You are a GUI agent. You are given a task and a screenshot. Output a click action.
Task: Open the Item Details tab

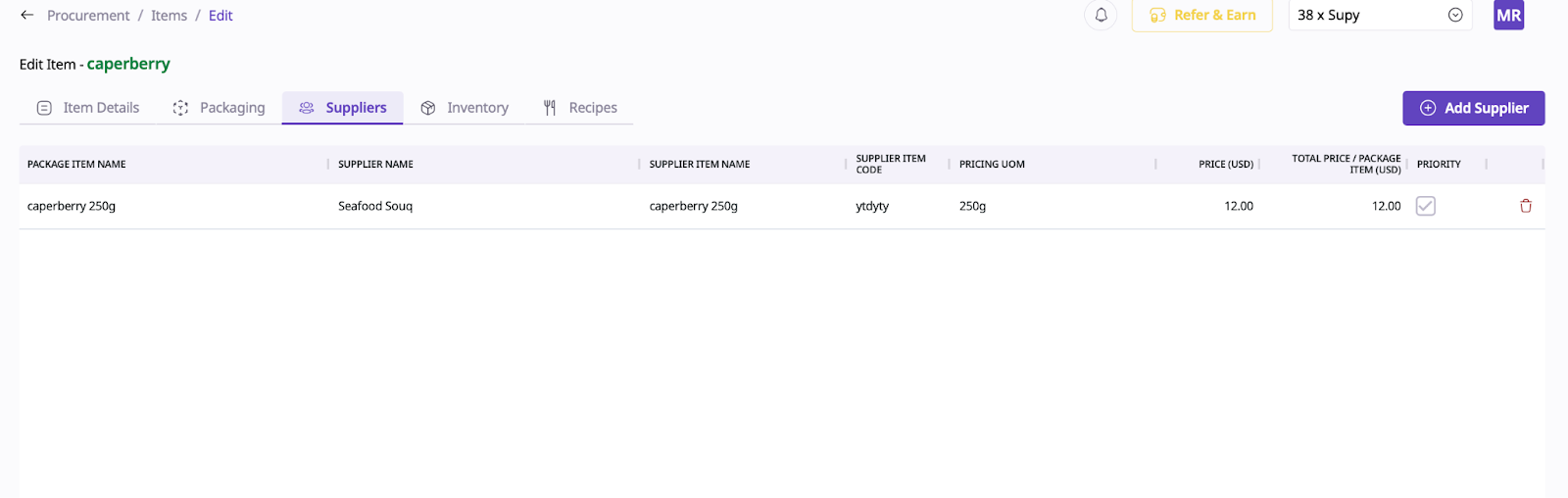pyautogui.click(x=100, y=108)
